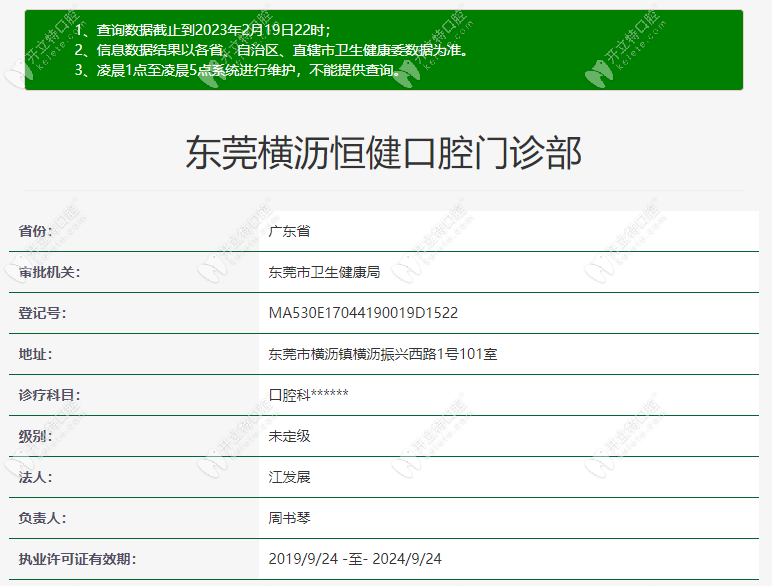This screenshot has width=772, height=586.
Task: Select the 省份 field label
Action: pos(36,231)
